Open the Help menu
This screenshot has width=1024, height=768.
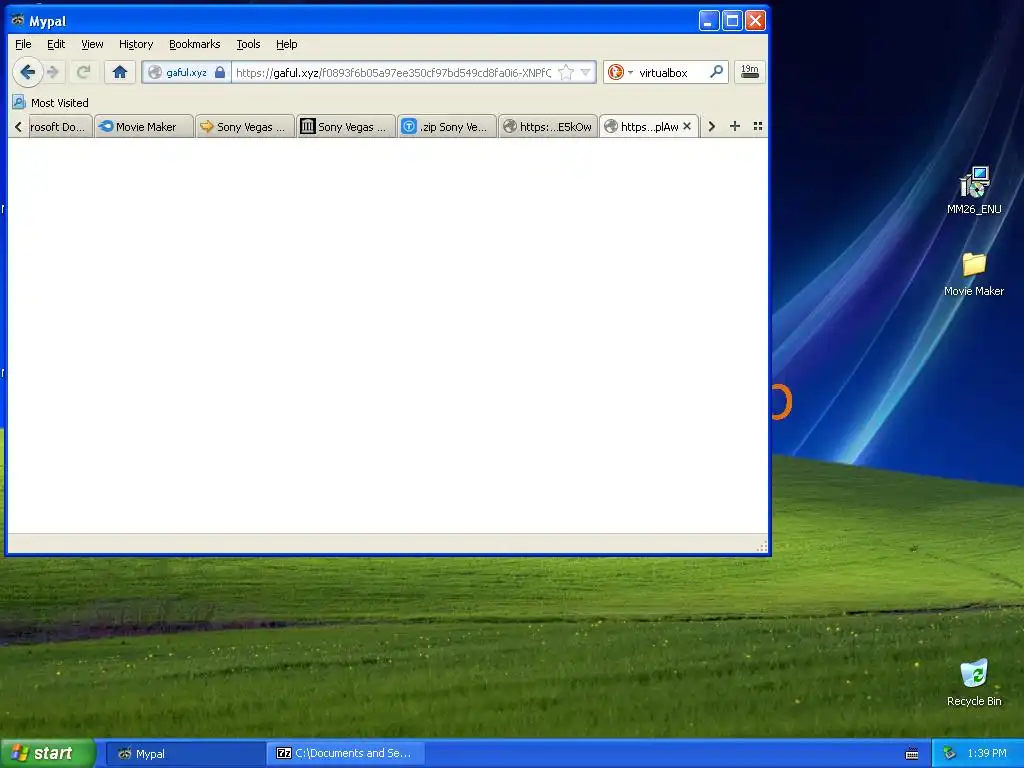pos(287,44)
